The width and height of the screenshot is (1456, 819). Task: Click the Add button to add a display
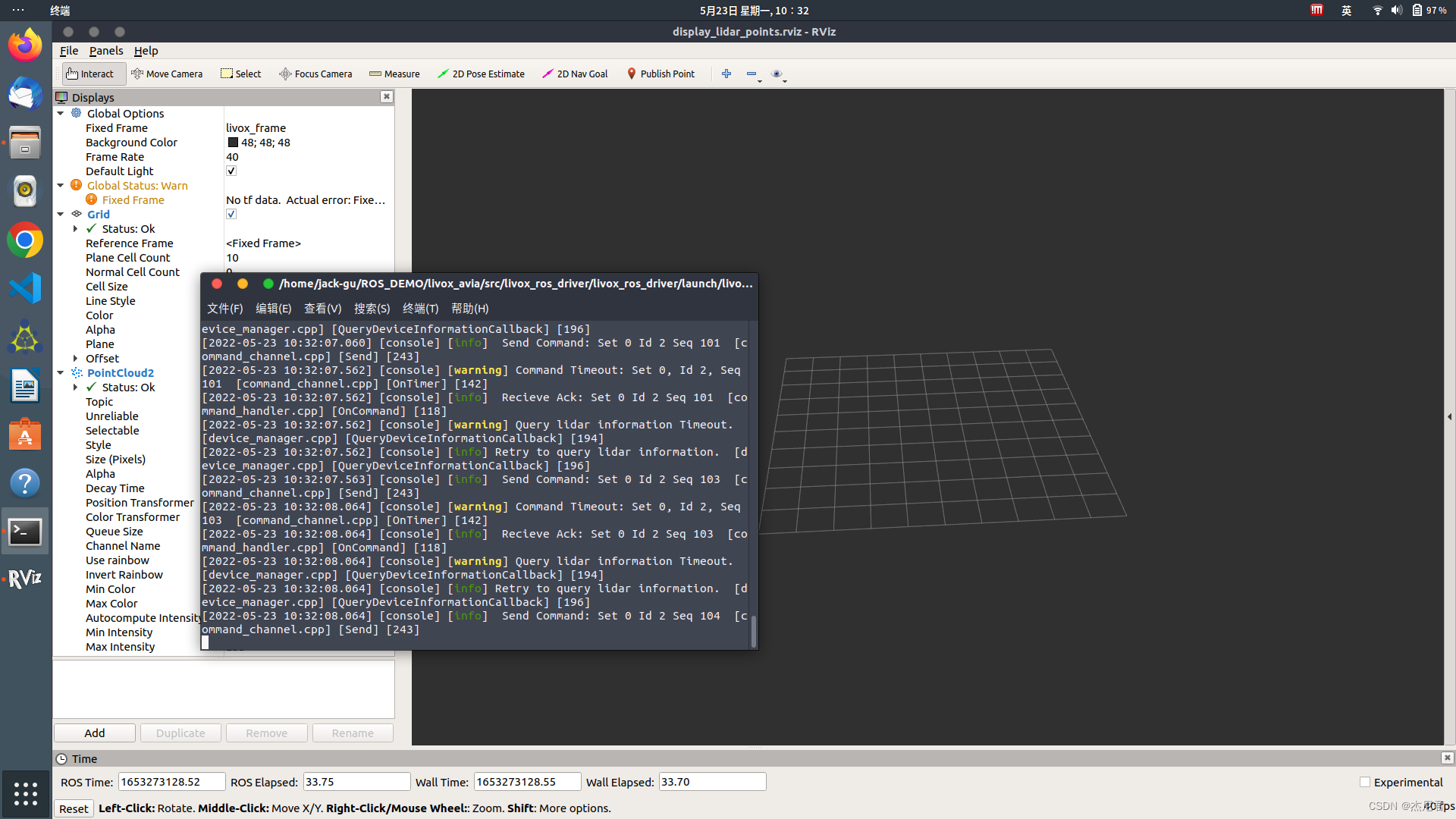click(94, 733)
